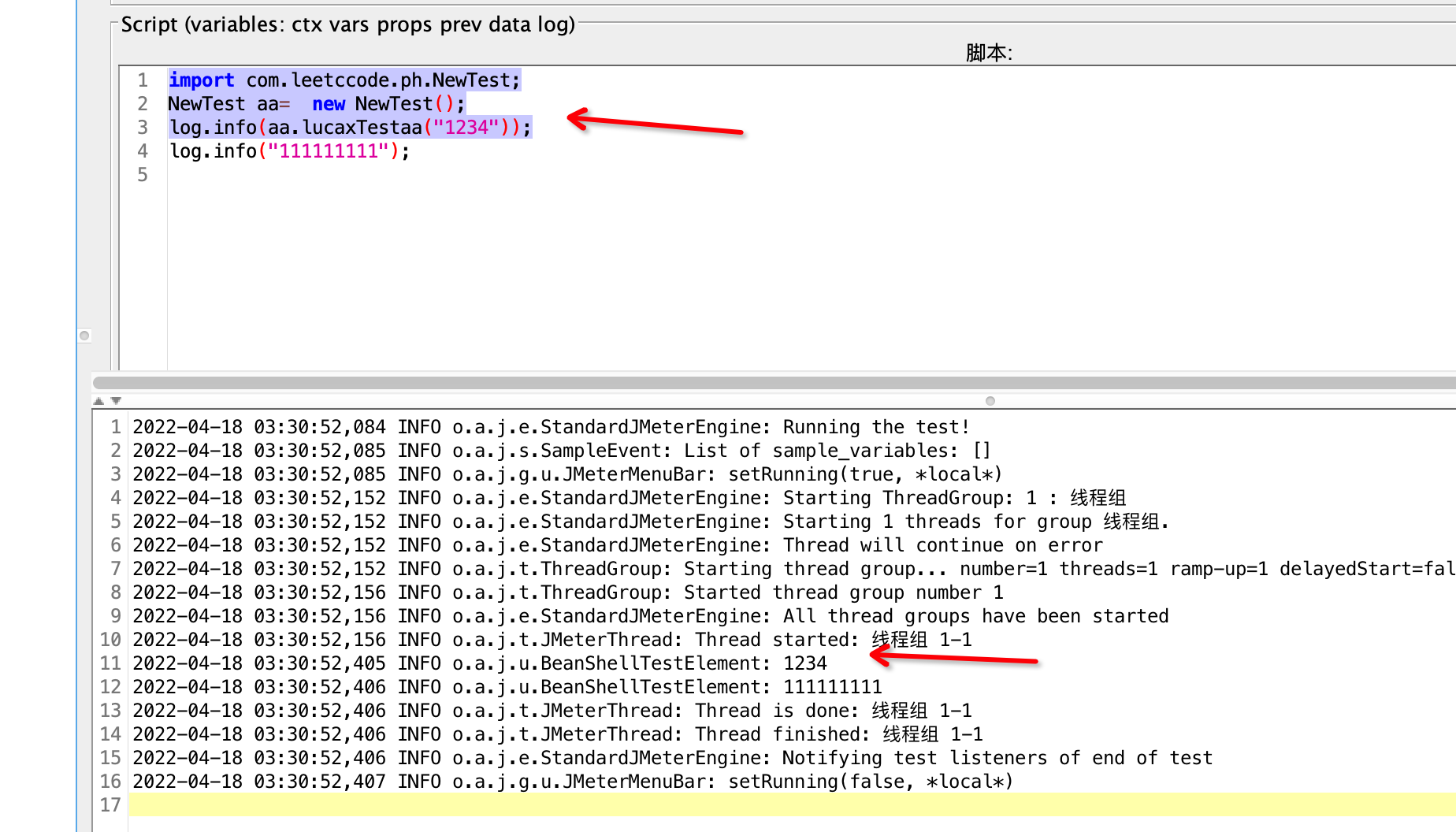The height and width of the screenshot is (832, 1456).
Task: Click empty script line number 5
Action: [812, 175]
